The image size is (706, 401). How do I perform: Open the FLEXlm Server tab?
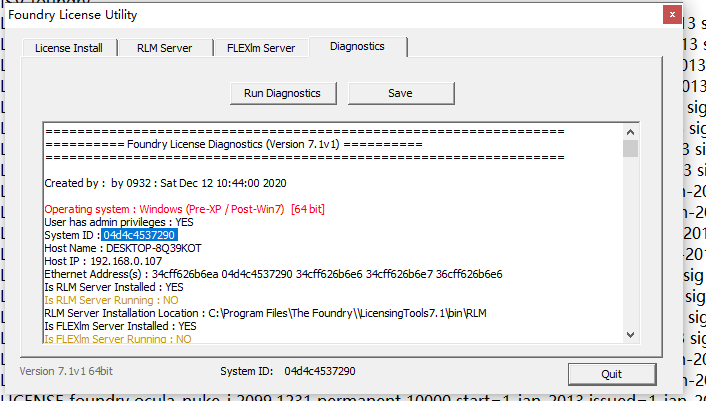click(261, 48)
